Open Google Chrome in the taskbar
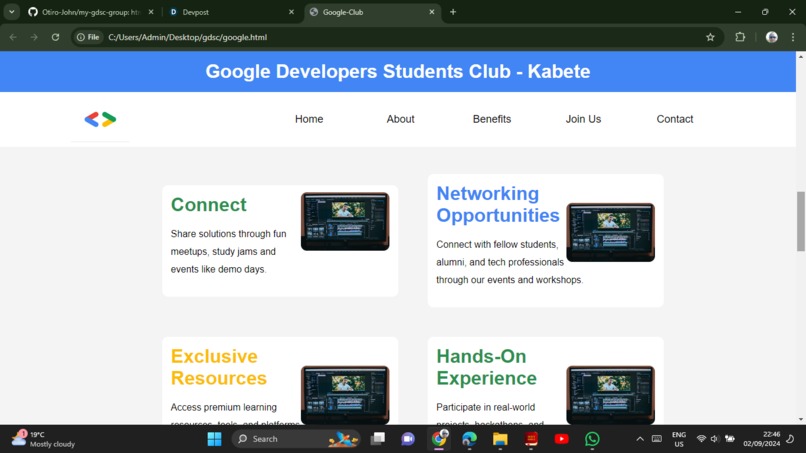Viewport: 806px width, 453px height. coord(439,439)
